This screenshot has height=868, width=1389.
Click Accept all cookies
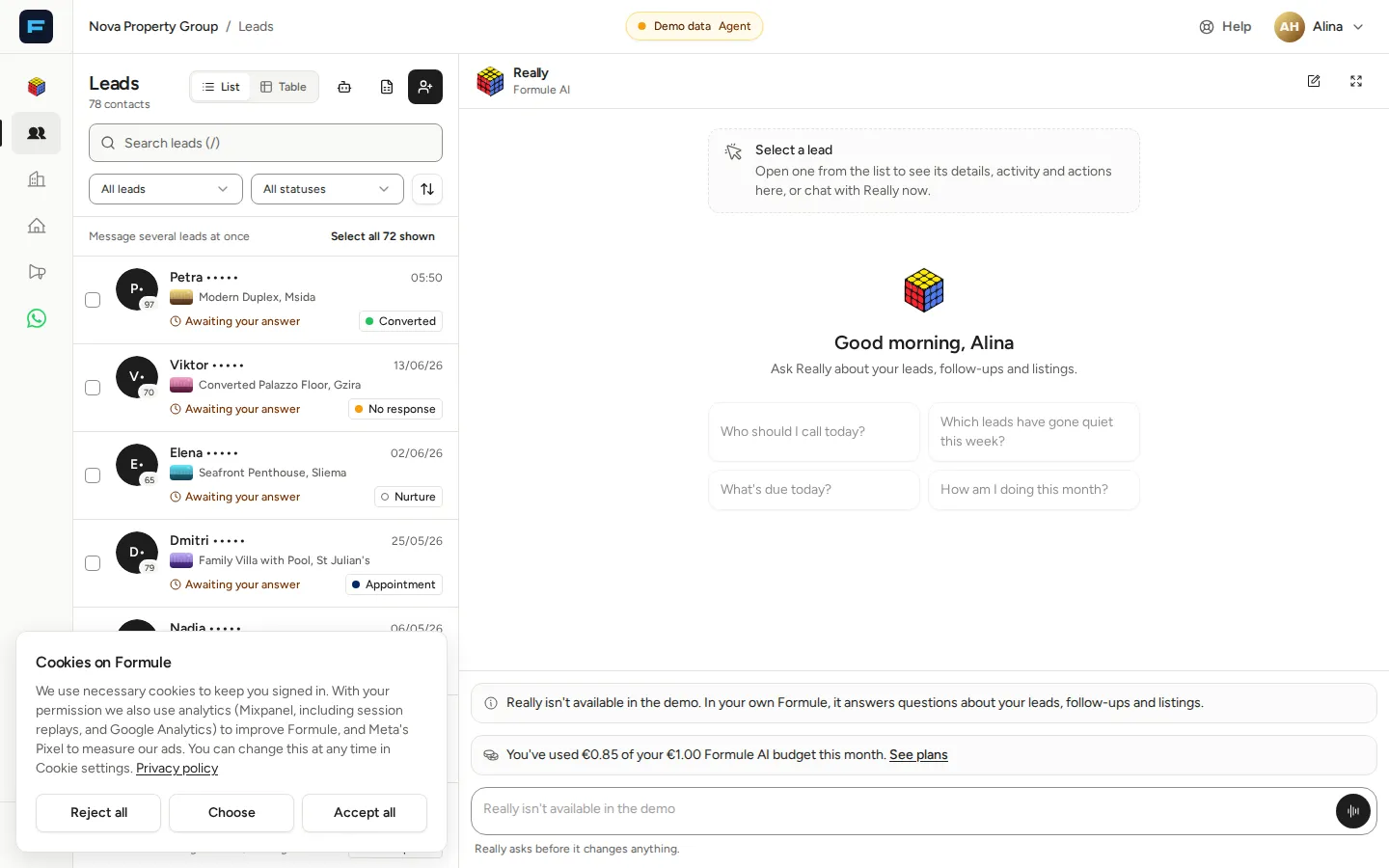pyautogui.click(x=365, y=813)
